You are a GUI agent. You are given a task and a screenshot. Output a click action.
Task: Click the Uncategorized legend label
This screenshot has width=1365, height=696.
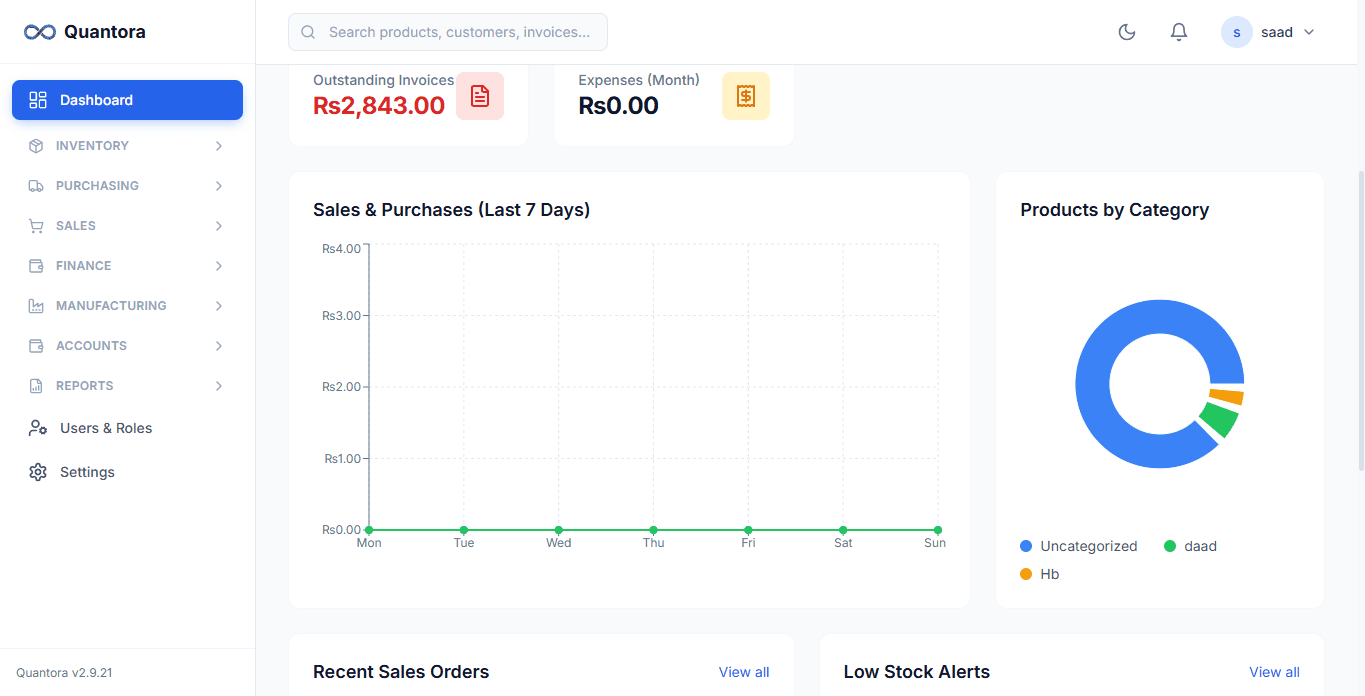click(x=1089, y=546)
